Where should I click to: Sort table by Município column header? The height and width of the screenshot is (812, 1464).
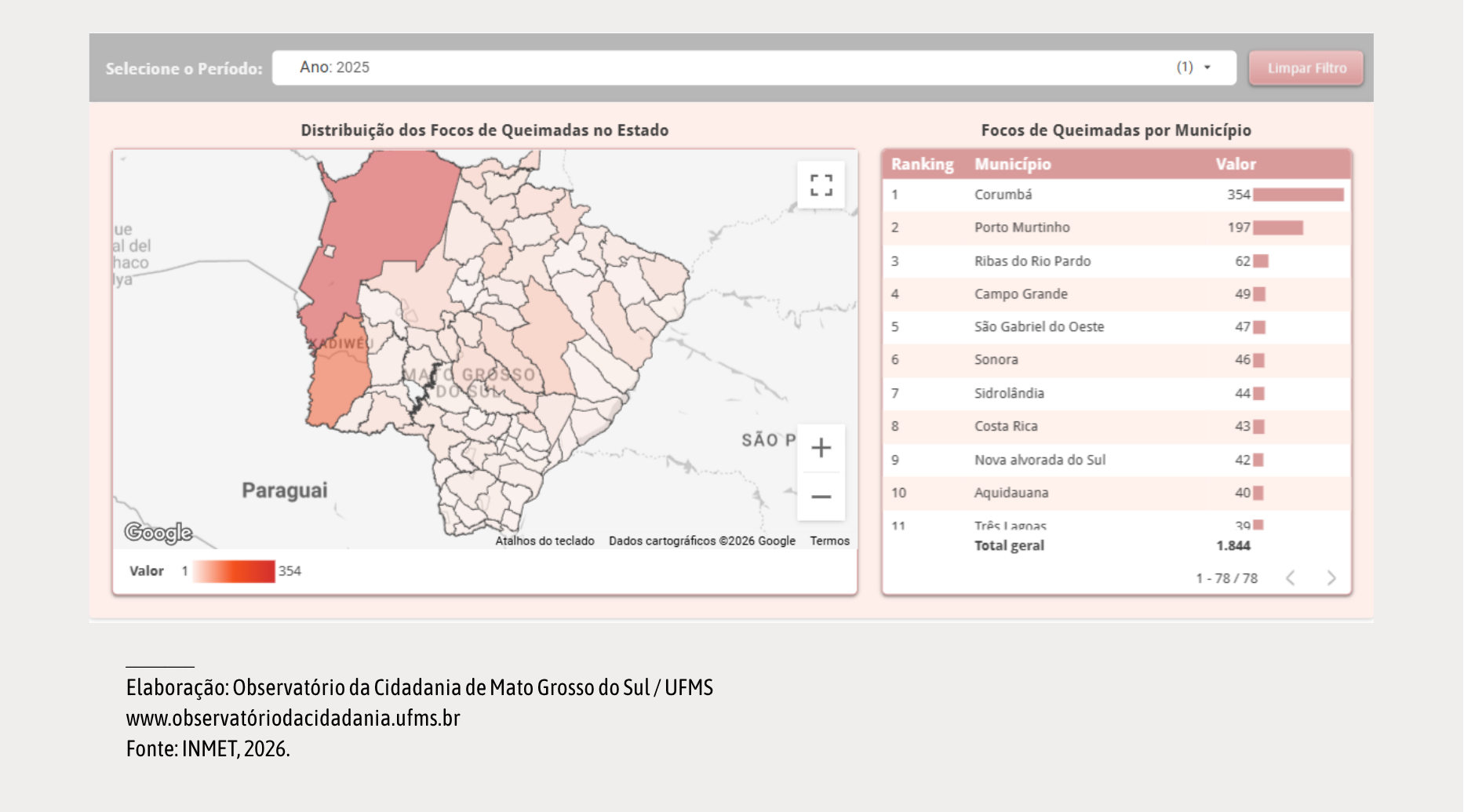click(x=1012, y=164)
